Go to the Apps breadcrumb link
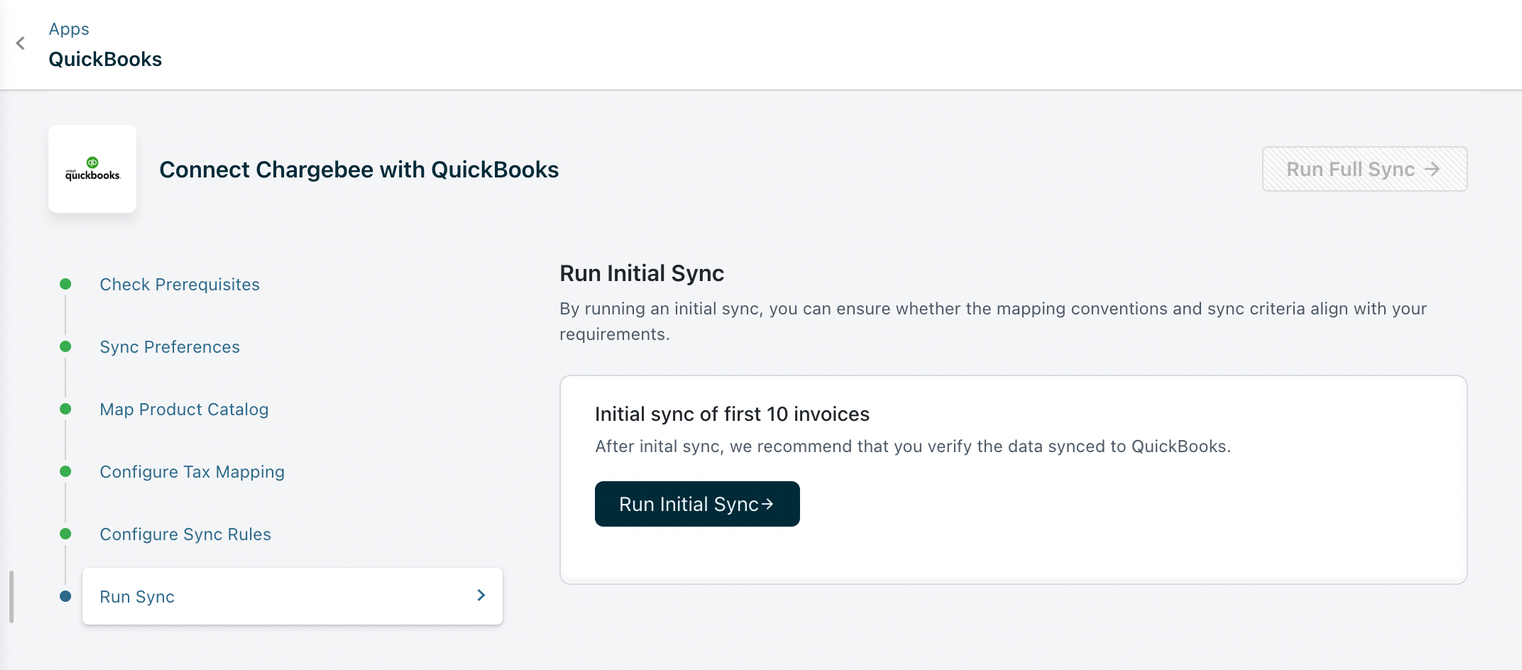The image size is (1522, 670). click(69, 29)
